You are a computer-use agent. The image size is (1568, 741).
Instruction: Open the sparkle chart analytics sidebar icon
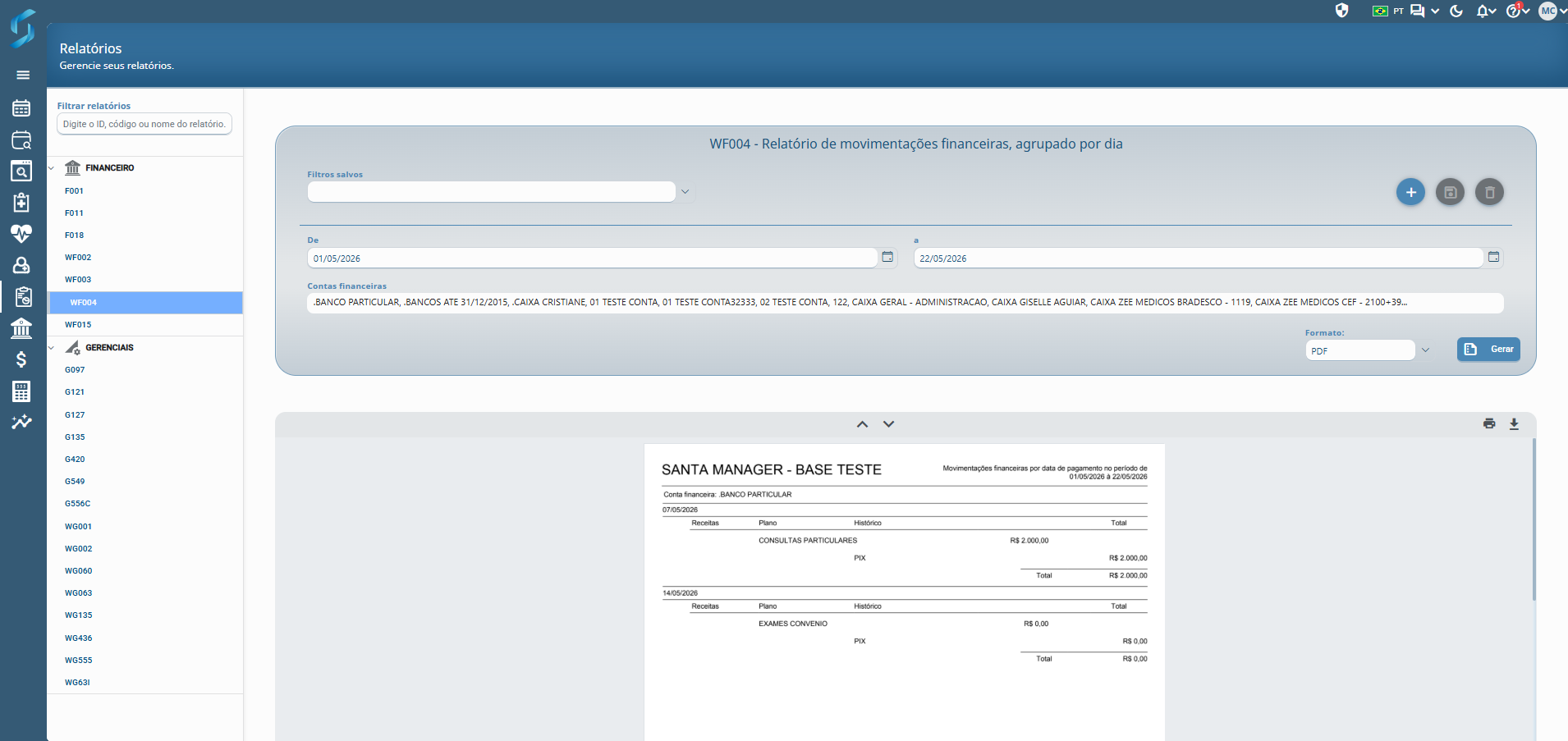21,422
